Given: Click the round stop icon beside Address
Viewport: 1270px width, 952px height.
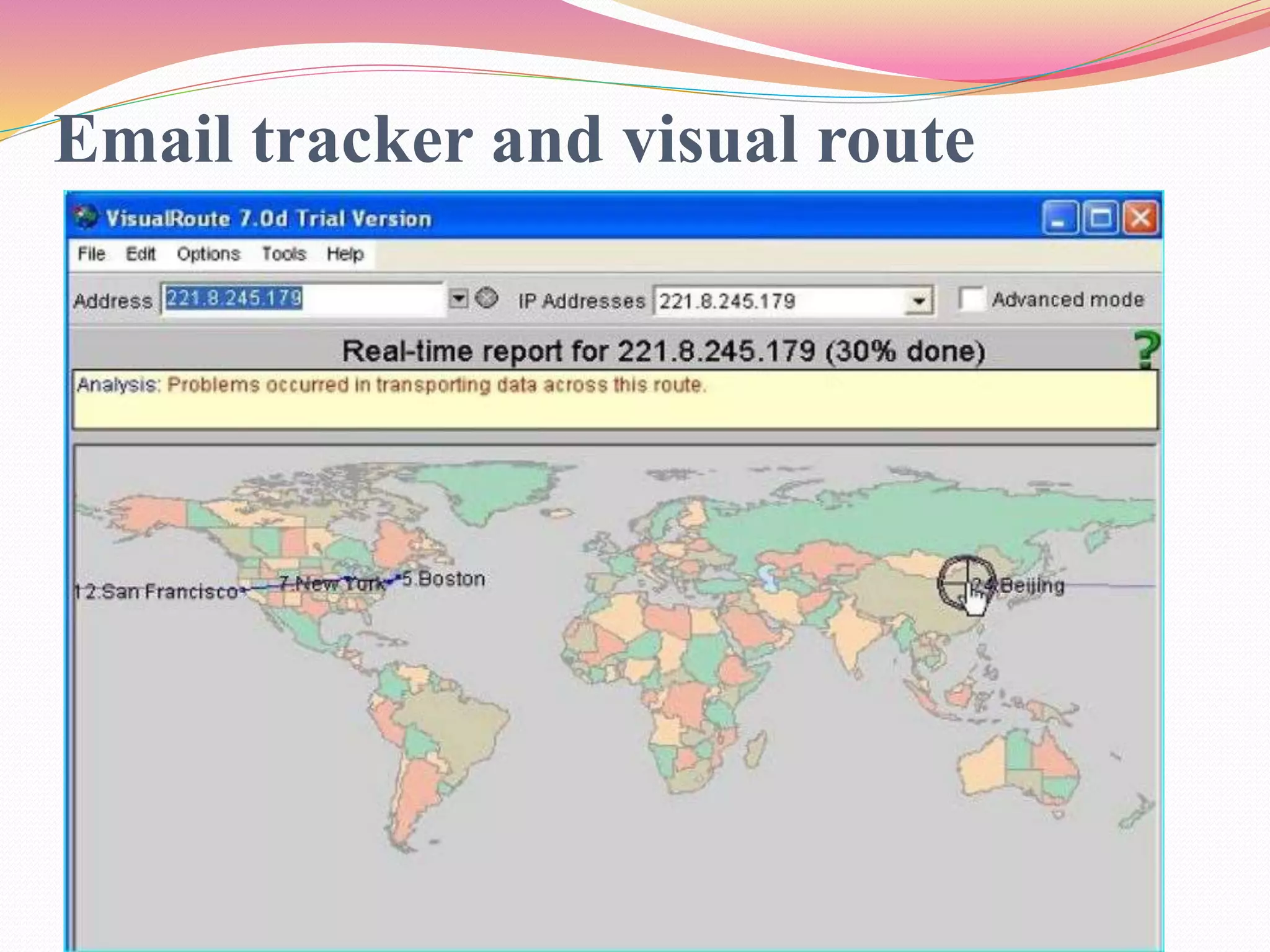Looking at the screenshot, I should tap(487, 298).
